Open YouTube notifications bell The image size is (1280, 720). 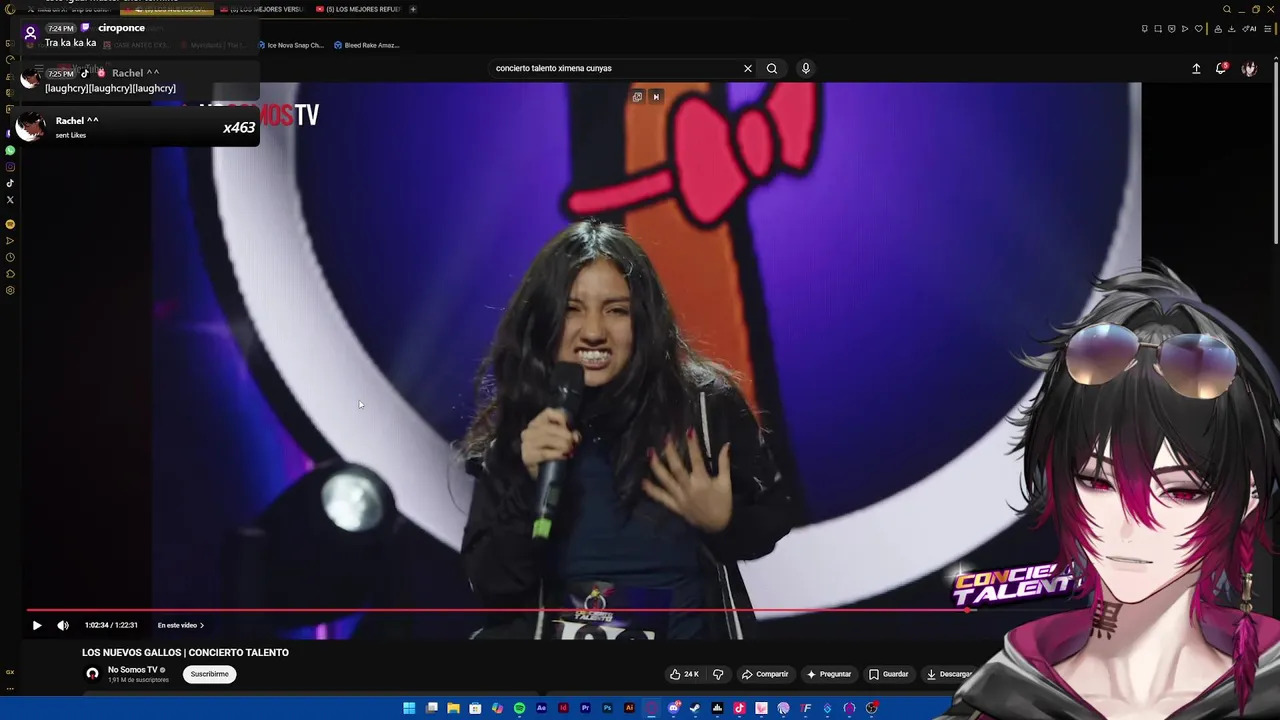pos(1221,68)
